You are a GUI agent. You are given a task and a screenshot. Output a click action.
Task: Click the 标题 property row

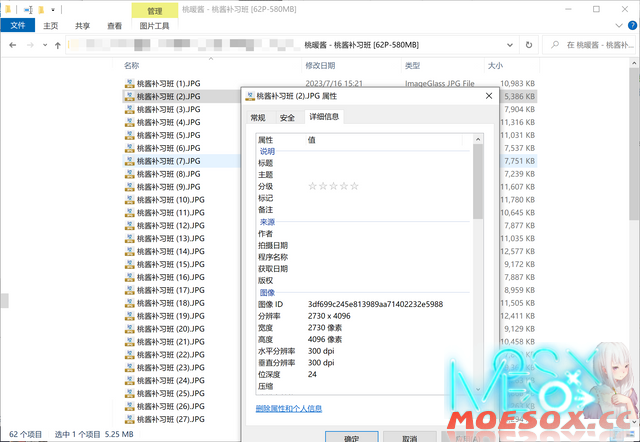tap(363, 163)
